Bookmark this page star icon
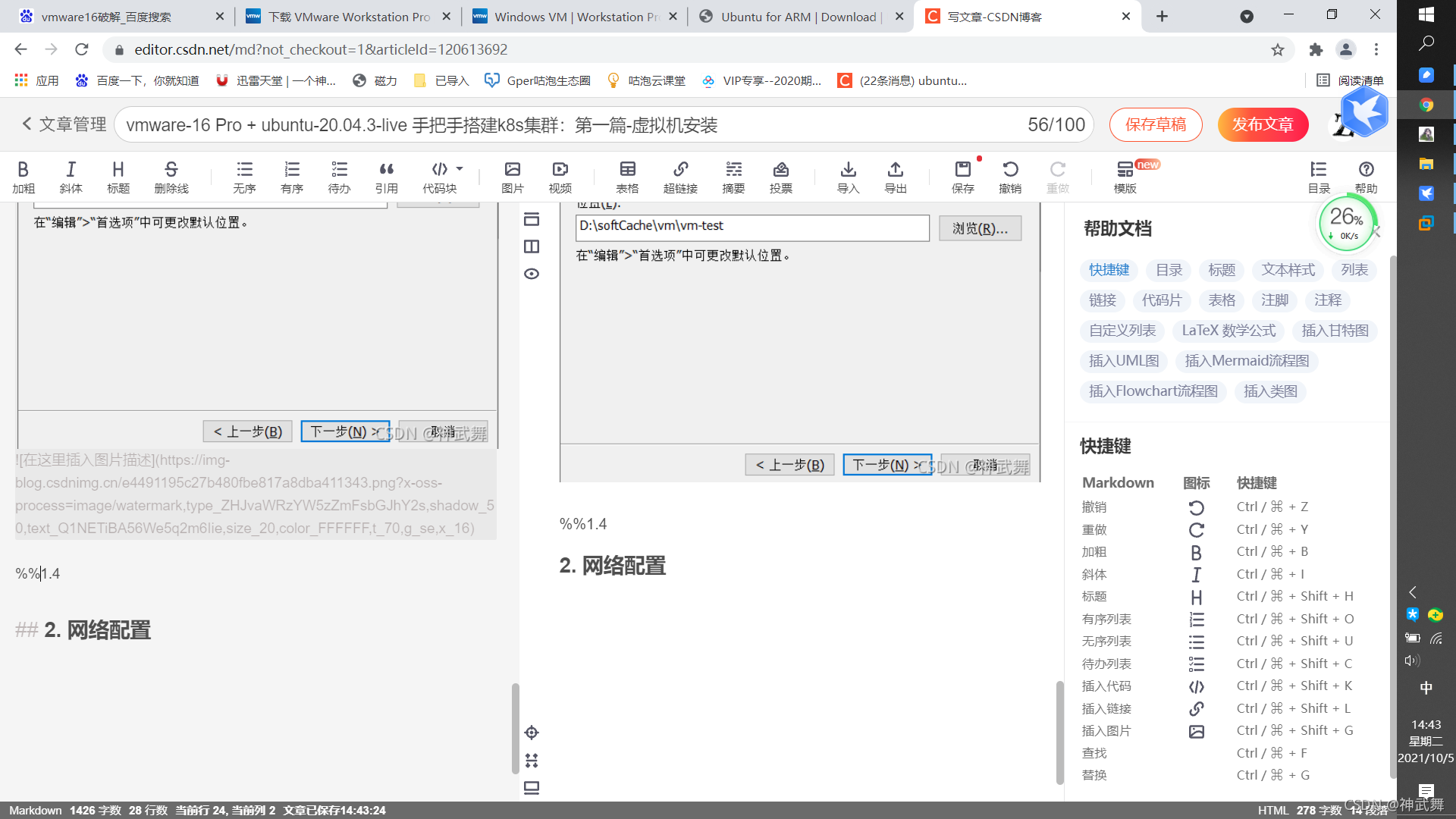Image resolution: width=1456 pixels, height=819 pixels. (1278, 49)
